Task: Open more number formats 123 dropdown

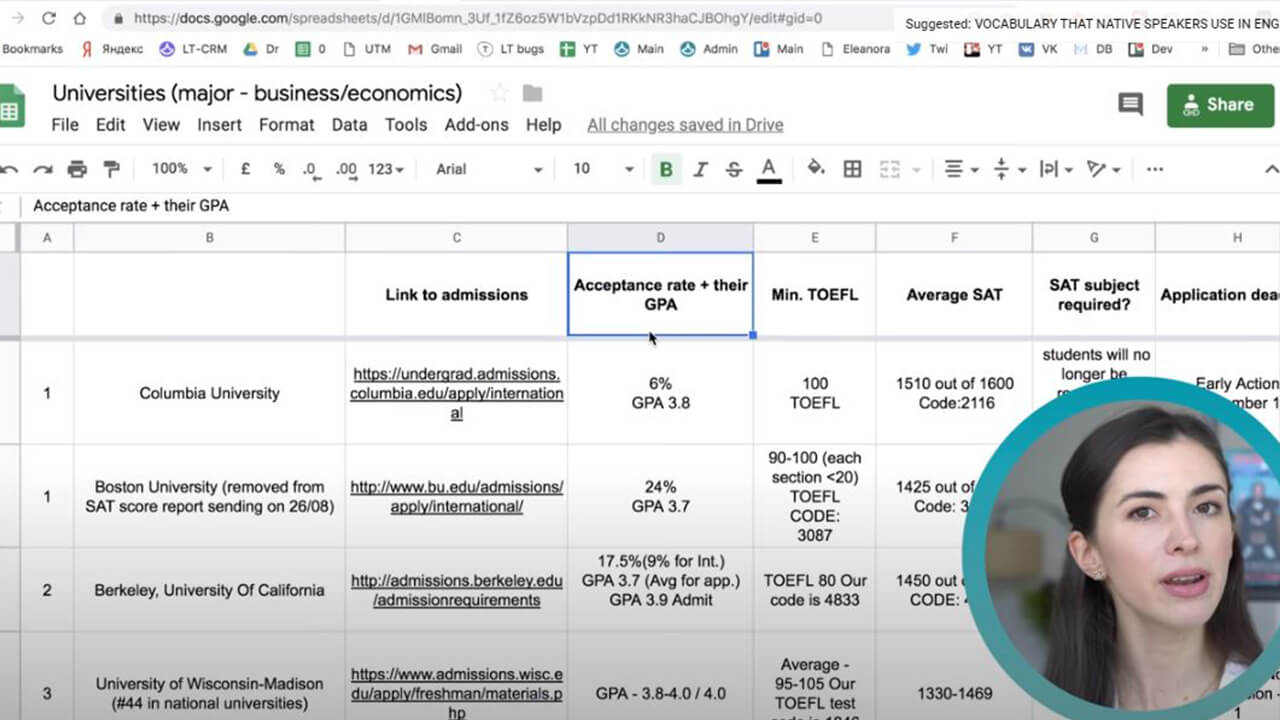Action: pyautogui.click(x=386, y=169)
